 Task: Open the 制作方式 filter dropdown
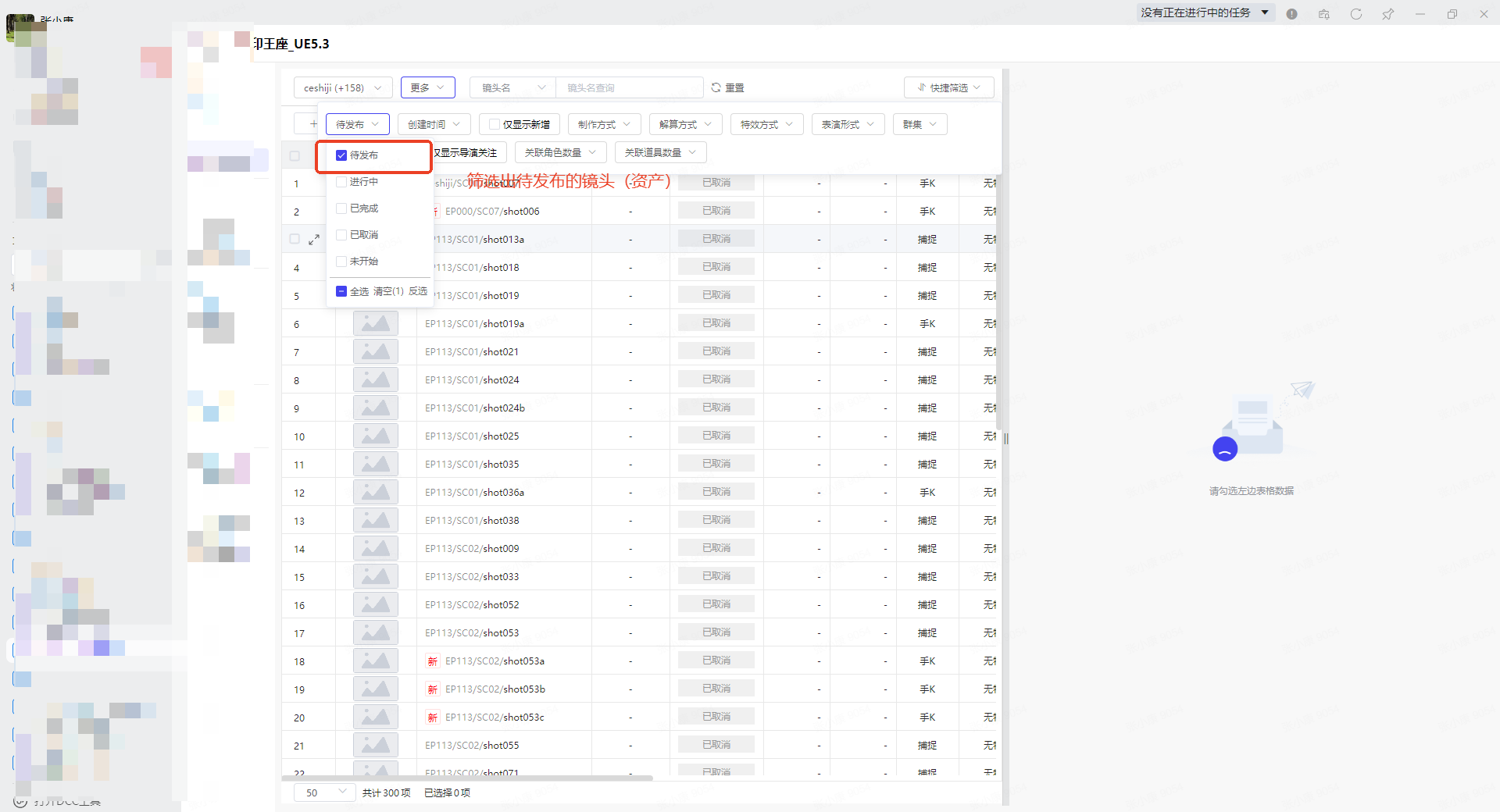[x=604, y=124]
